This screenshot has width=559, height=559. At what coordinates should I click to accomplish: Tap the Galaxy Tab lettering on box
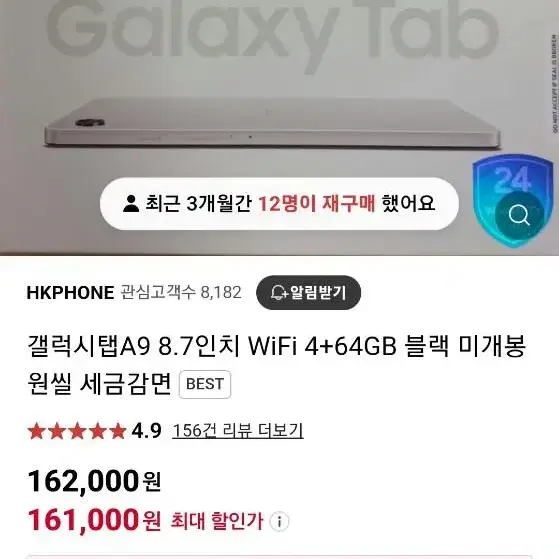271,32
